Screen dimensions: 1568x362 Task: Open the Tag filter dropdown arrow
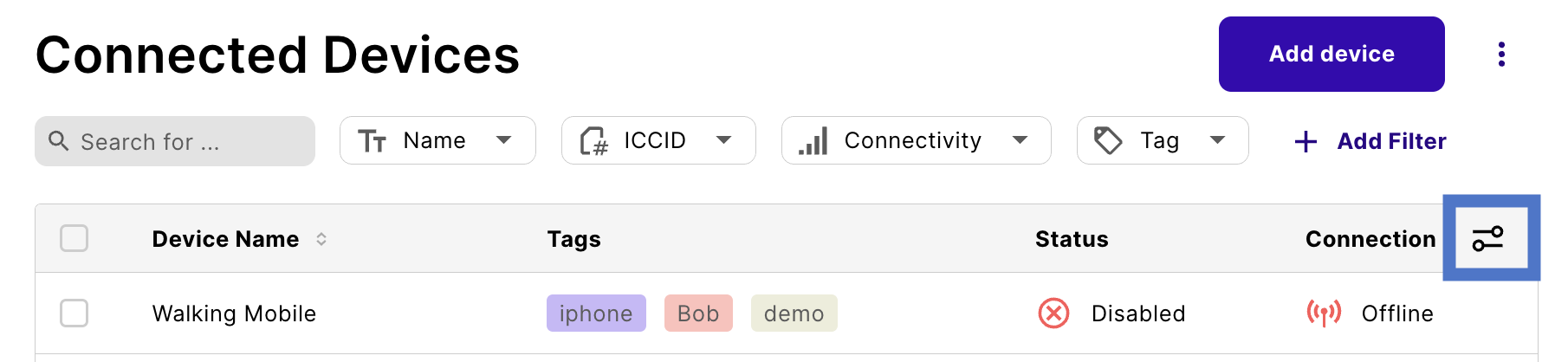click(x=1218, y=140)
